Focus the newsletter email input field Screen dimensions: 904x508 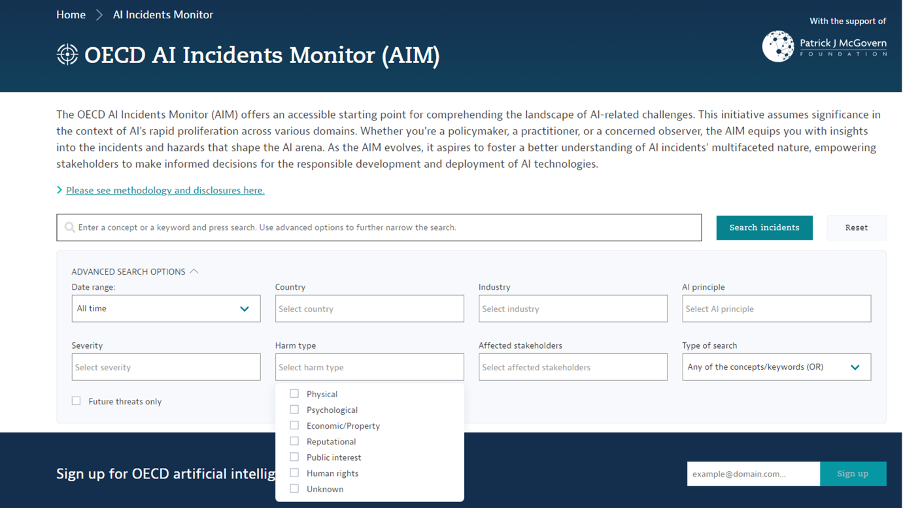tap(753, 473)
